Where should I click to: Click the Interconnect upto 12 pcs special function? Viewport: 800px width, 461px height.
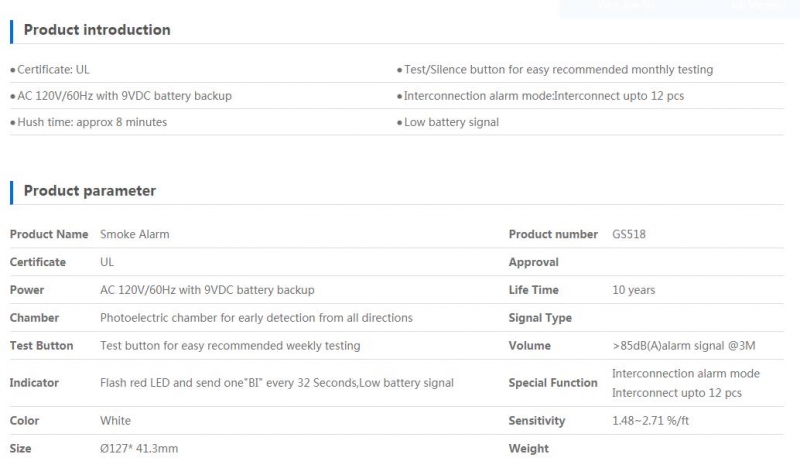(x=677, y=393)
